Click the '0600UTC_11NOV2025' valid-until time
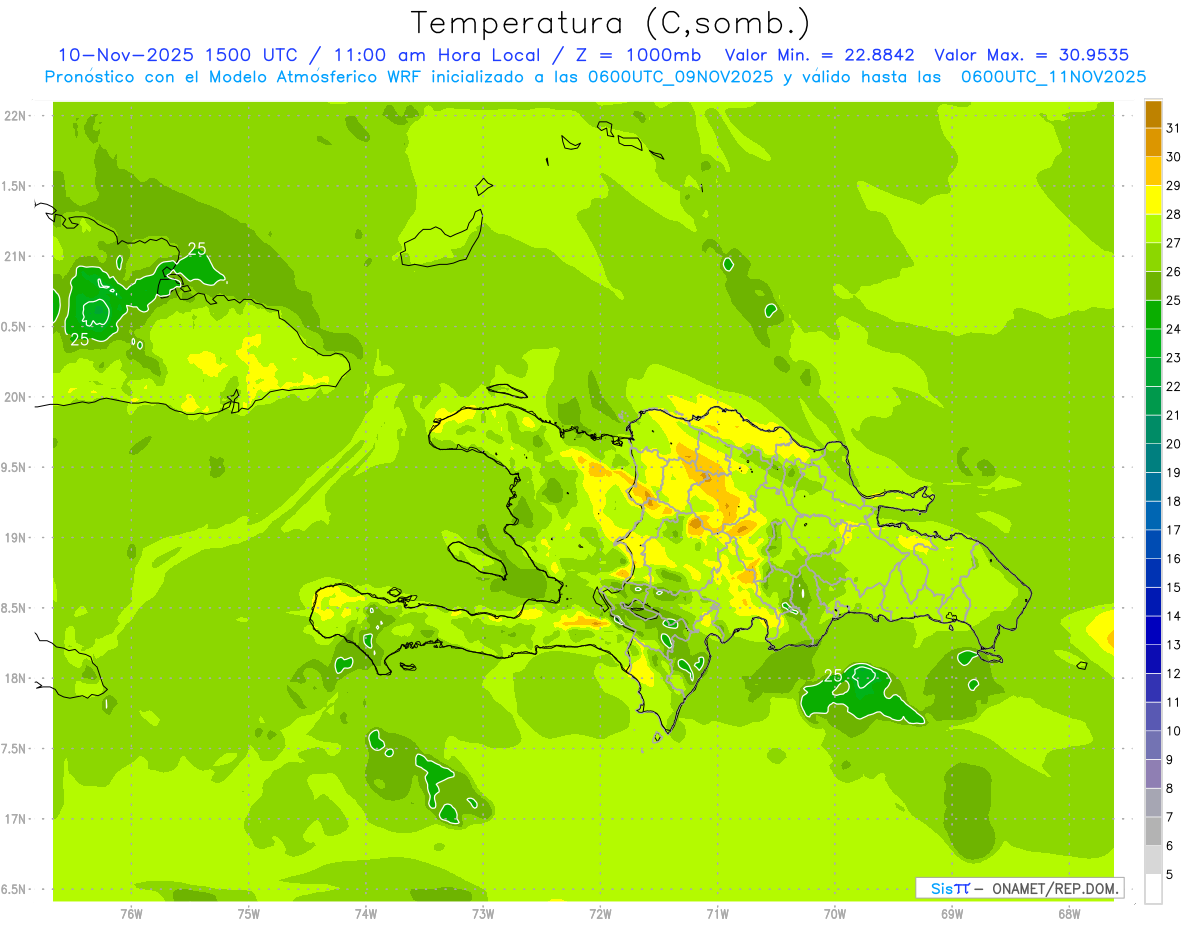Image resolution: width=1200 pixels, height=927 pixels. click(1053, 76)
